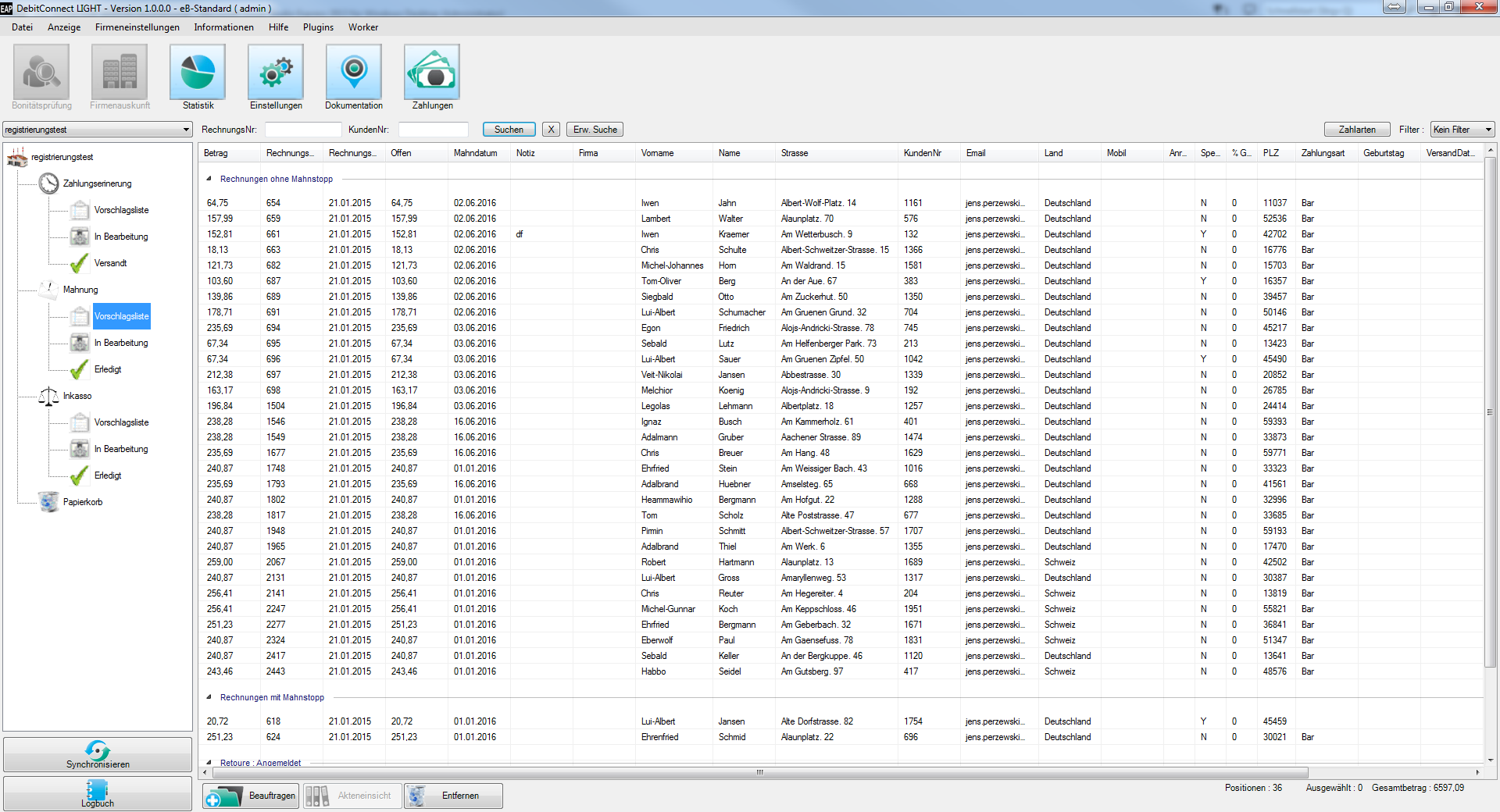1500x812 pixels.
Task: Select the Versandt tree item label
Action: pyautogui.click(x=110, y=263)
